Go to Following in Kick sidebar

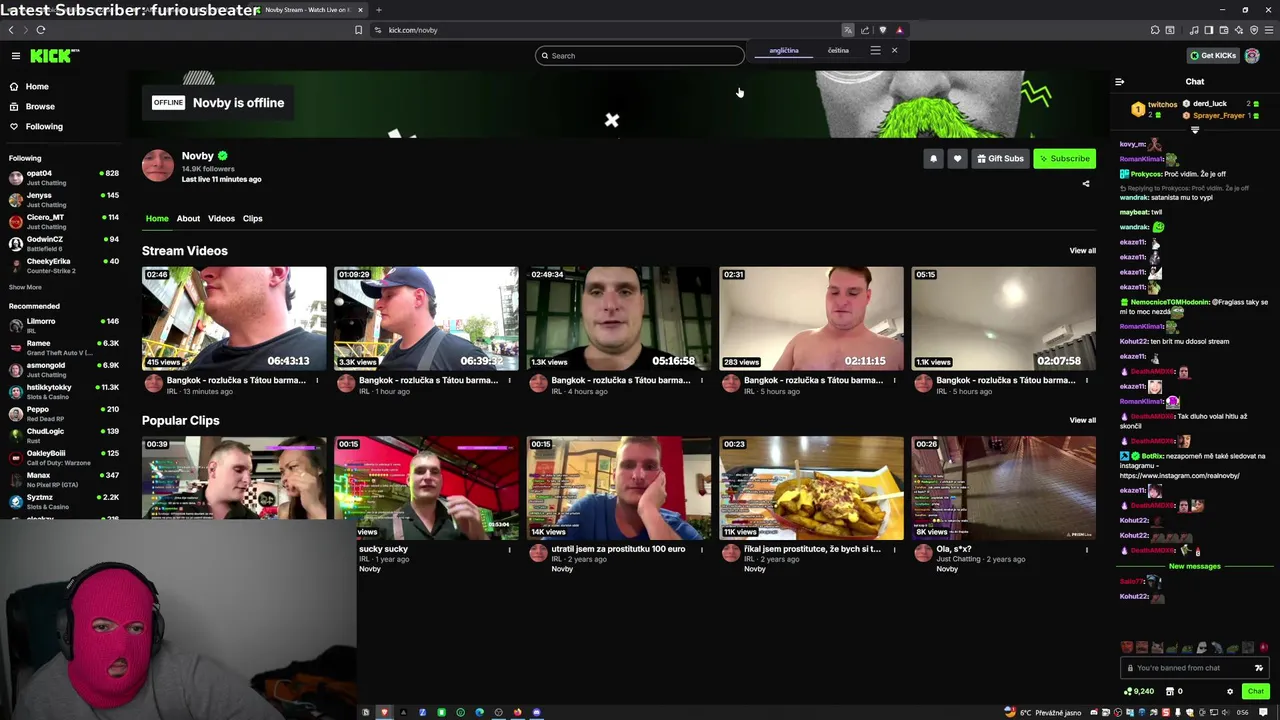(44, 126)
